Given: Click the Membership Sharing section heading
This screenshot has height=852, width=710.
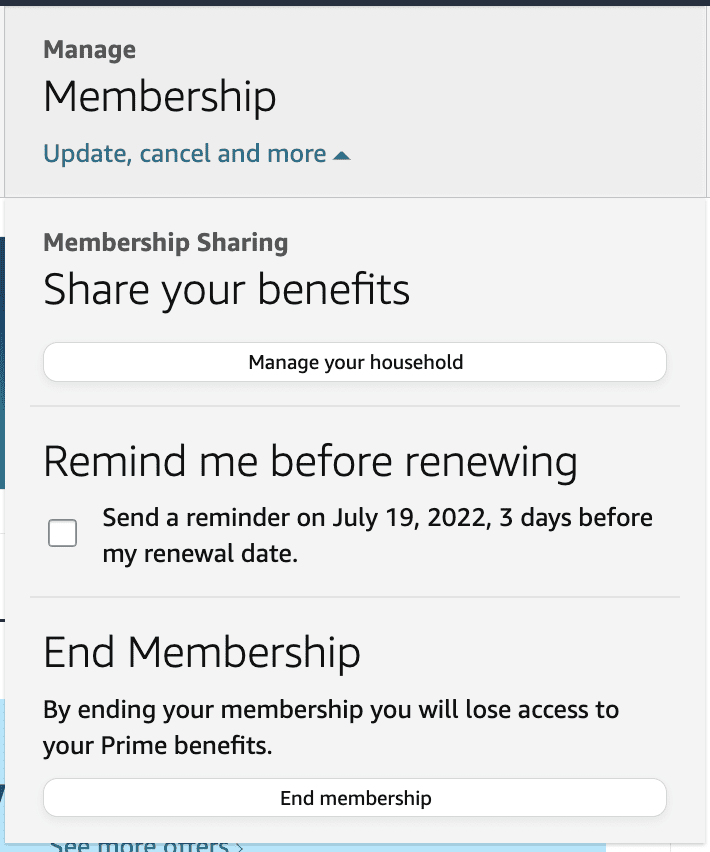Looking at the screenshot, I should coord(165,243).
